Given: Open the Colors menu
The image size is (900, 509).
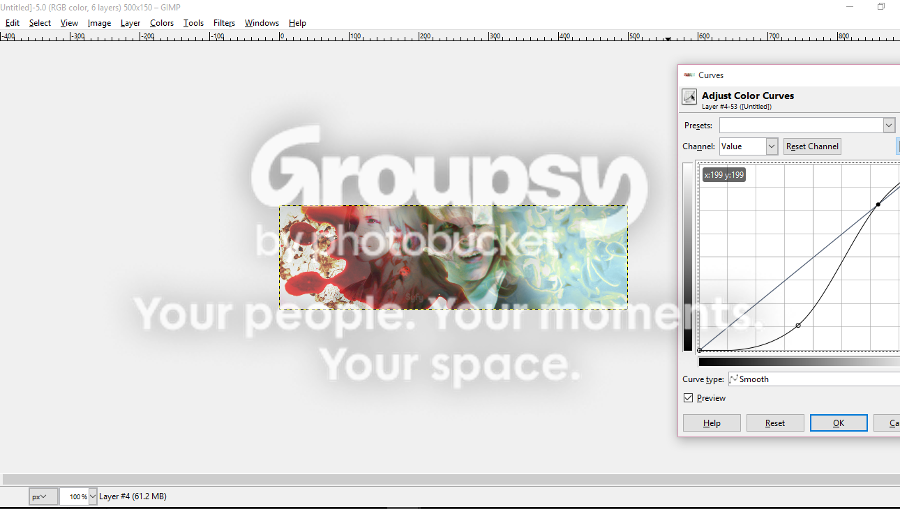Looking at the screenshot, I should [161, 23].
